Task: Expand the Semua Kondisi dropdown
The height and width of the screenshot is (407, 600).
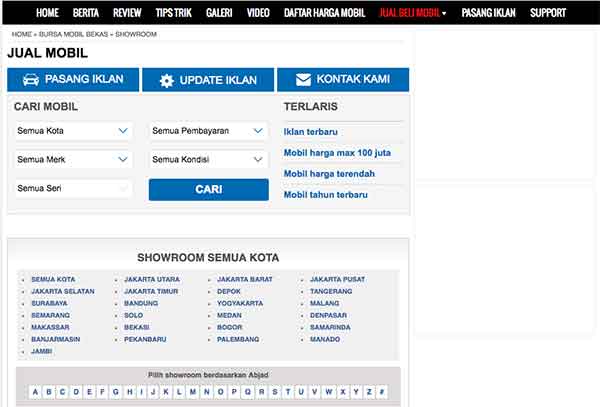Action: coord(209,159)
